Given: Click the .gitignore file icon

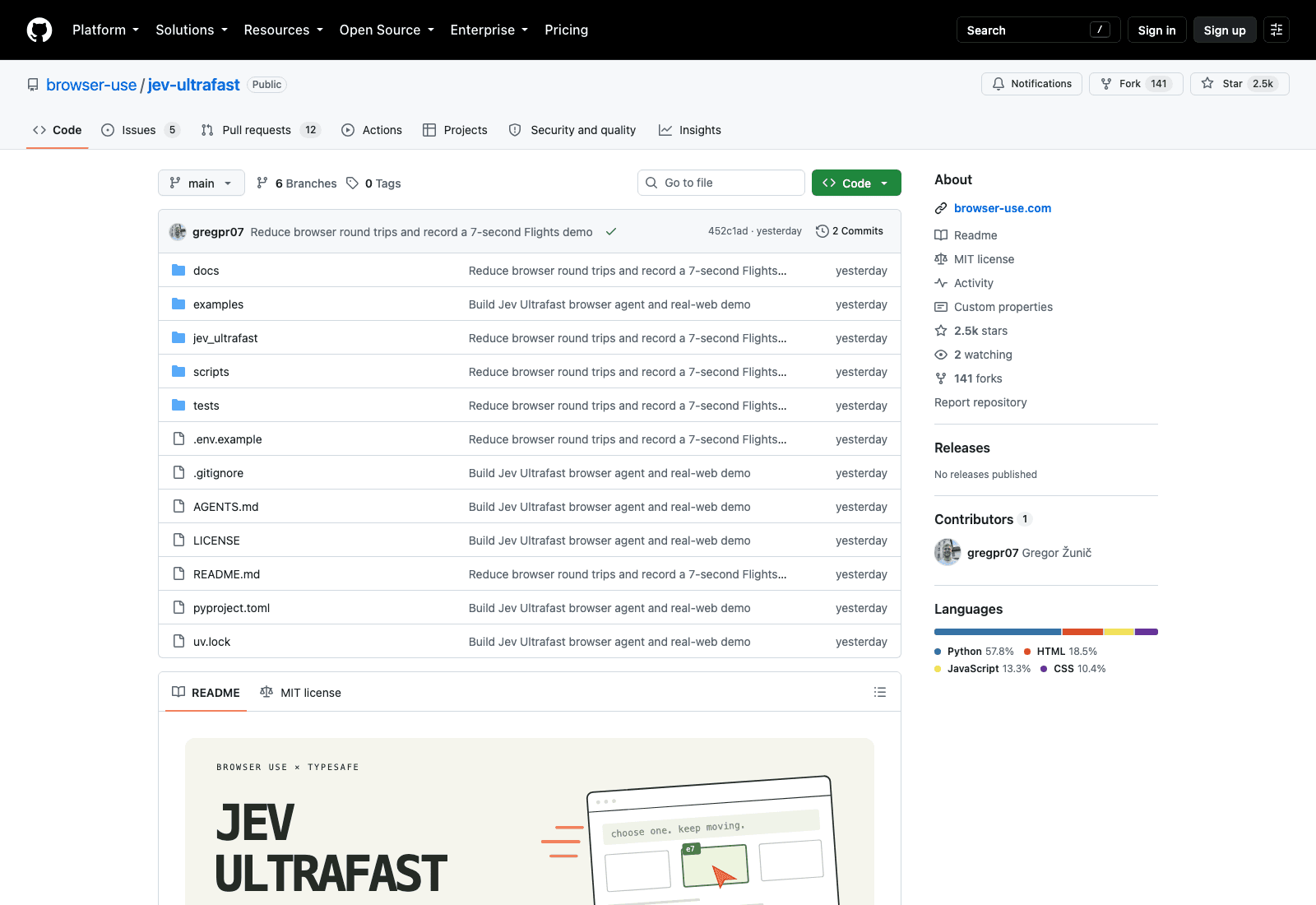Looking at the screenshot, I should coord(178,473).
